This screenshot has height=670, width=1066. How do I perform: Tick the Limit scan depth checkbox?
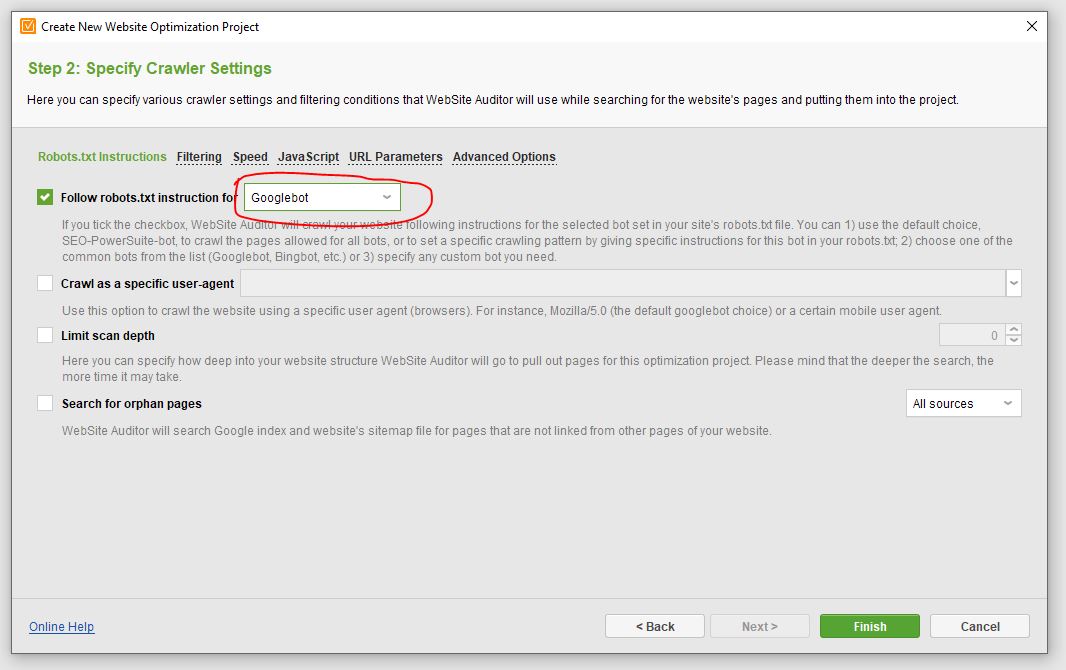[x=45, y=336]
